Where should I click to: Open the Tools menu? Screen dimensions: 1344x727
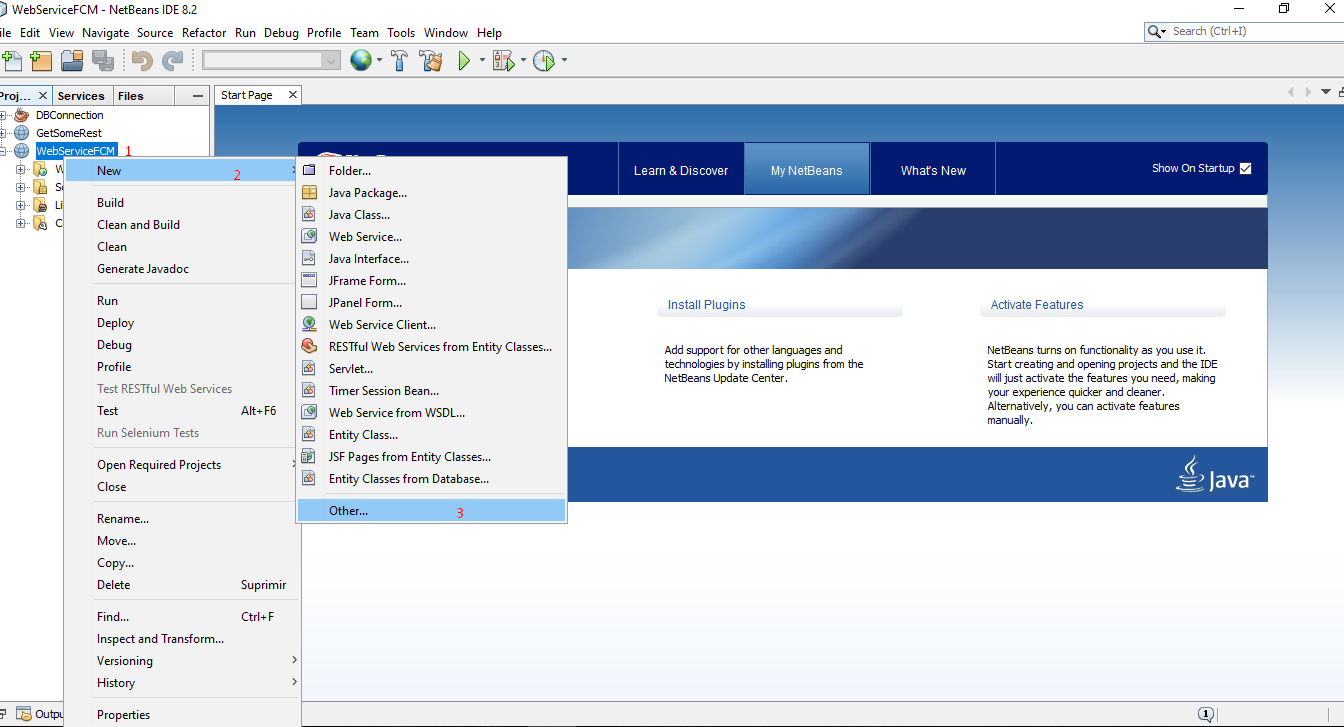[401, 33]
